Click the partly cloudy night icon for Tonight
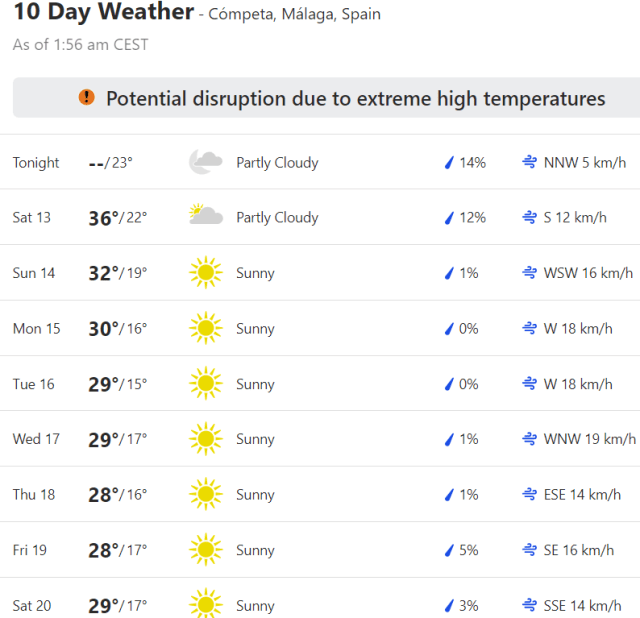640x618 pixels. [205, 162]
